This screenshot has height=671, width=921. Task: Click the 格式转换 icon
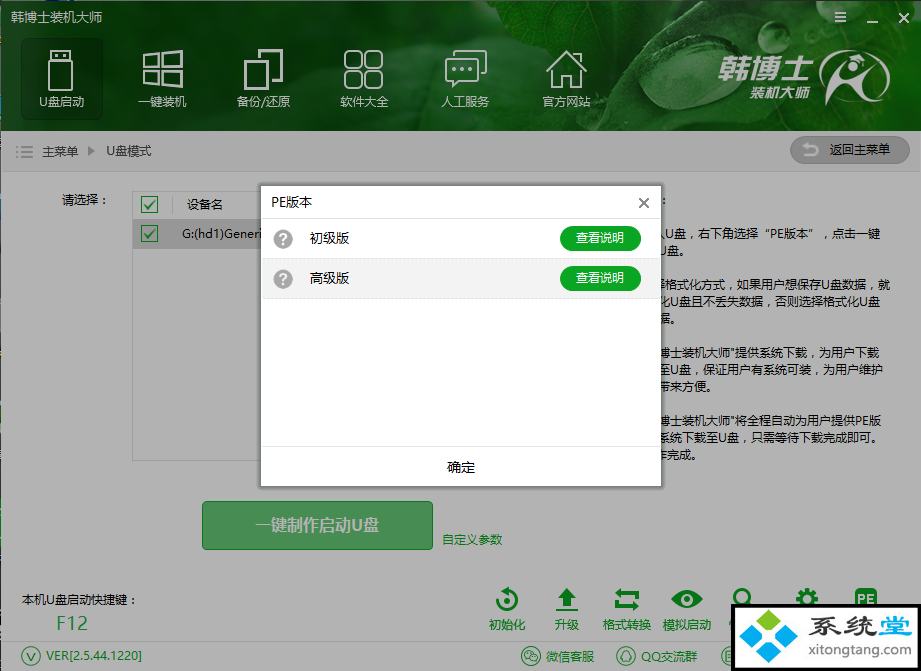[627, 609]
